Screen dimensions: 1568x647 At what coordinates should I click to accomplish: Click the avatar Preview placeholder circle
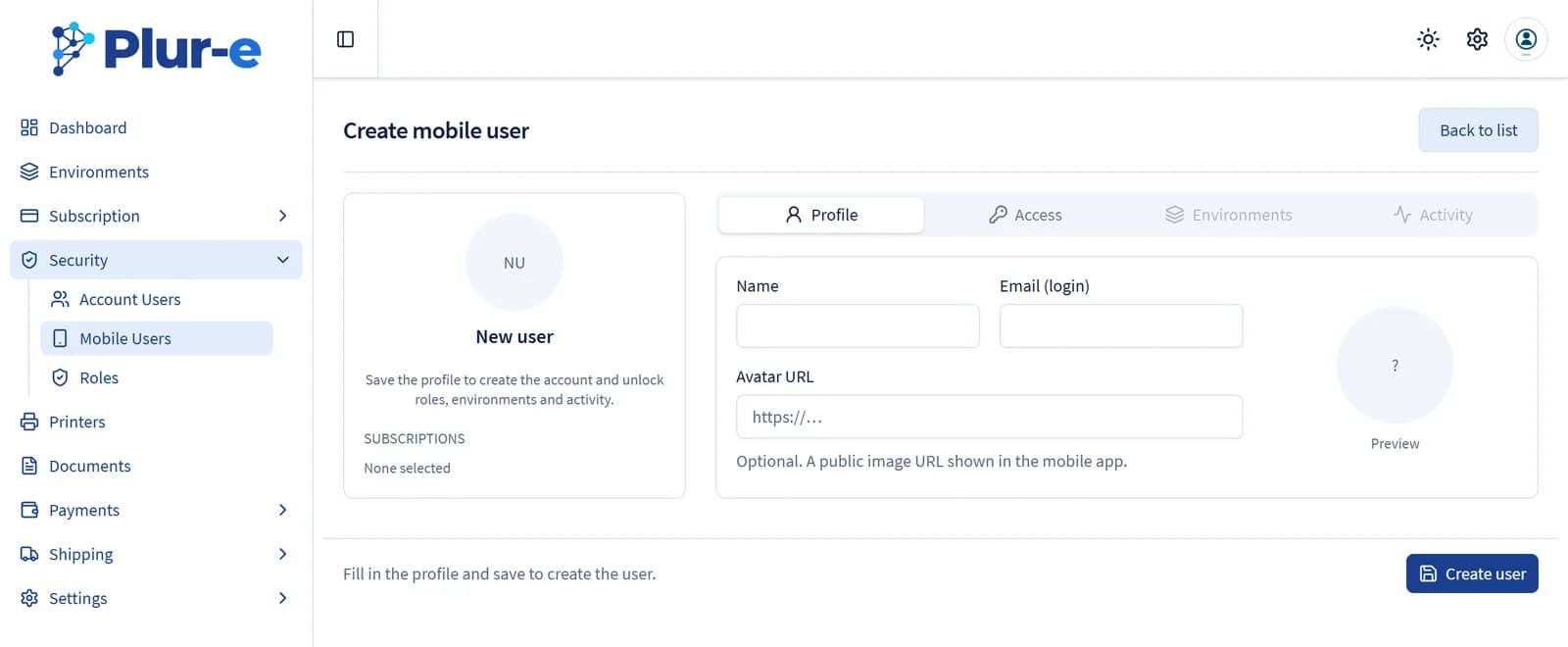pyautogui.click(x=1395, y=365)
